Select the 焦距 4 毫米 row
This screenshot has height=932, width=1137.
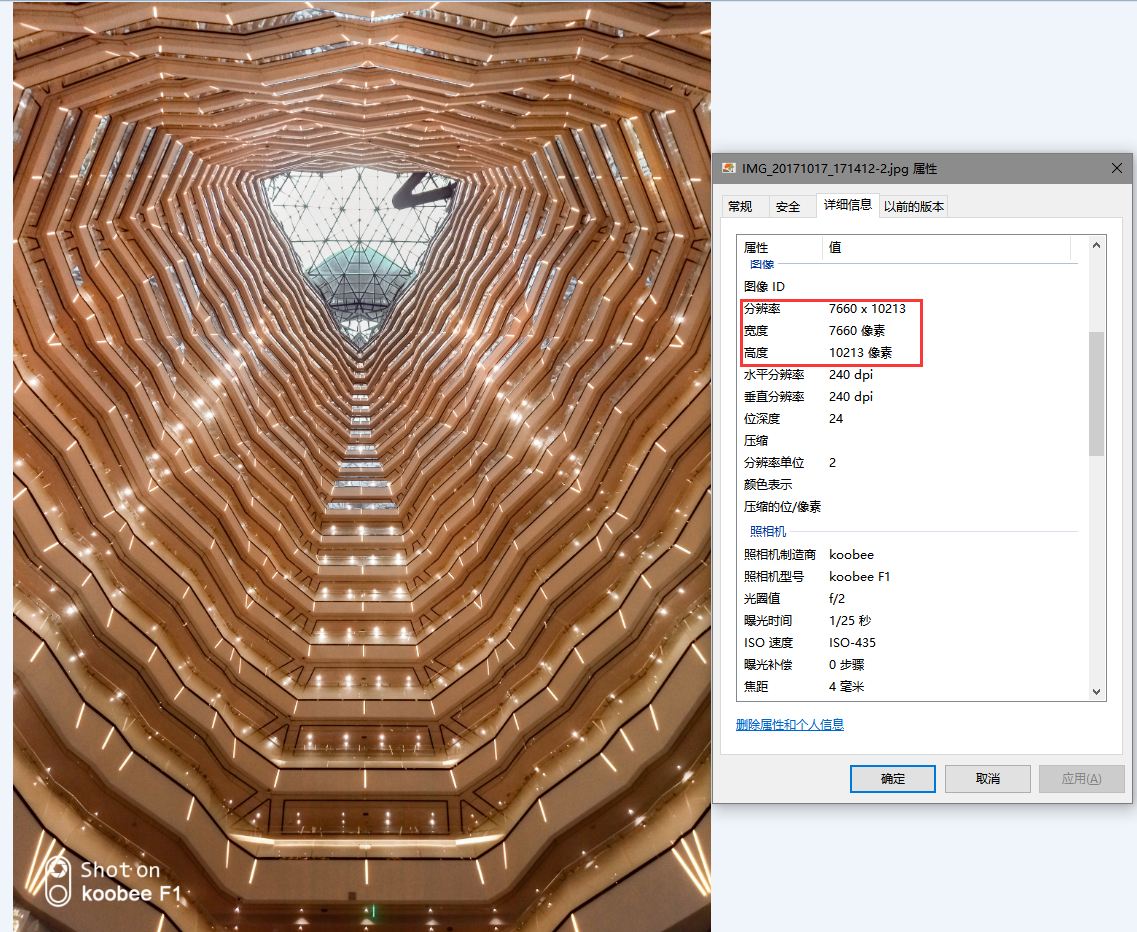pos(912,686)
